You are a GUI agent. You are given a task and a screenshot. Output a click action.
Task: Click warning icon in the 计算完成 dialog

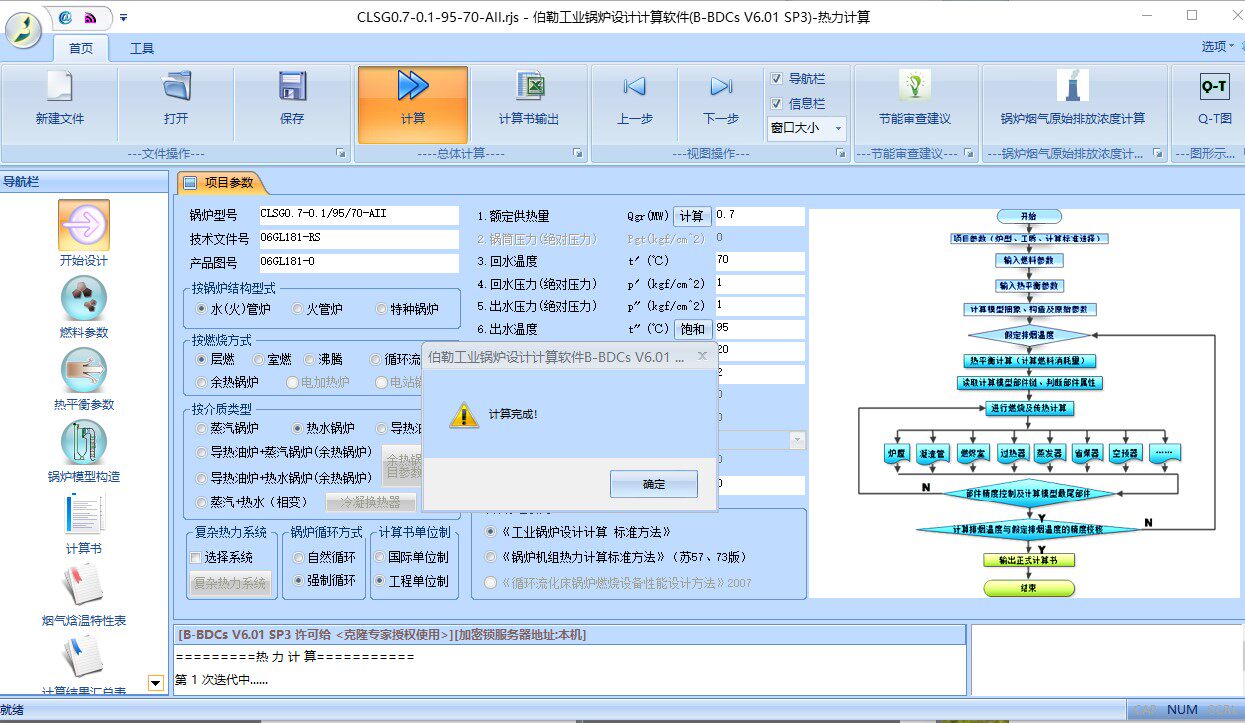[462, 415]
